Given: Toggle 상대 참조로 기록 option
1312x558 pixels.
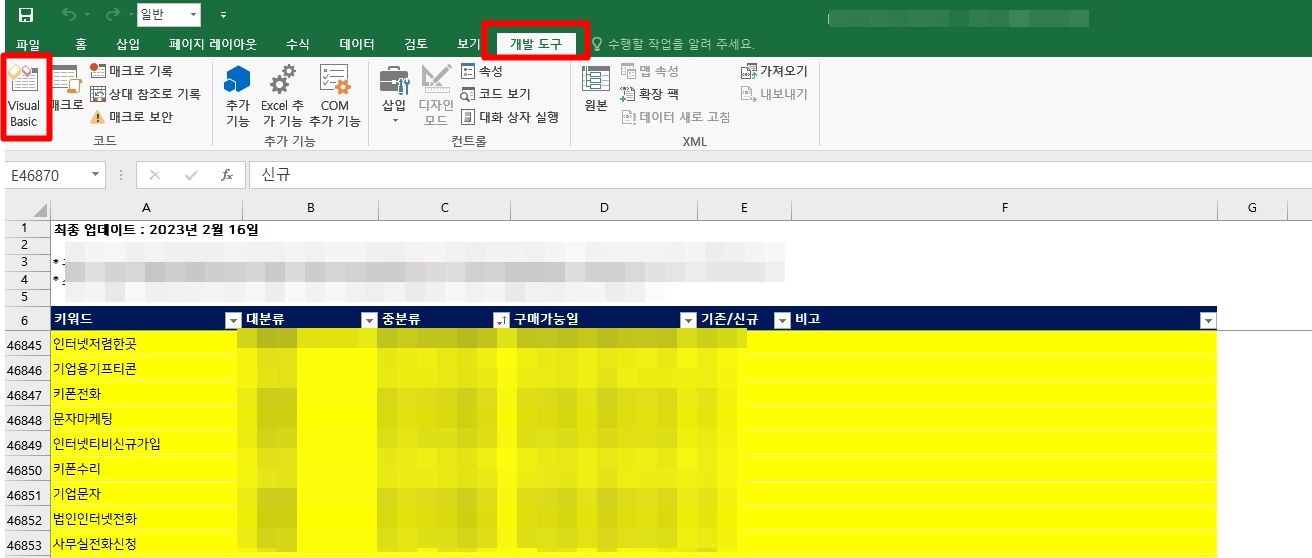Looking at the screenshot, I should 145,94.
